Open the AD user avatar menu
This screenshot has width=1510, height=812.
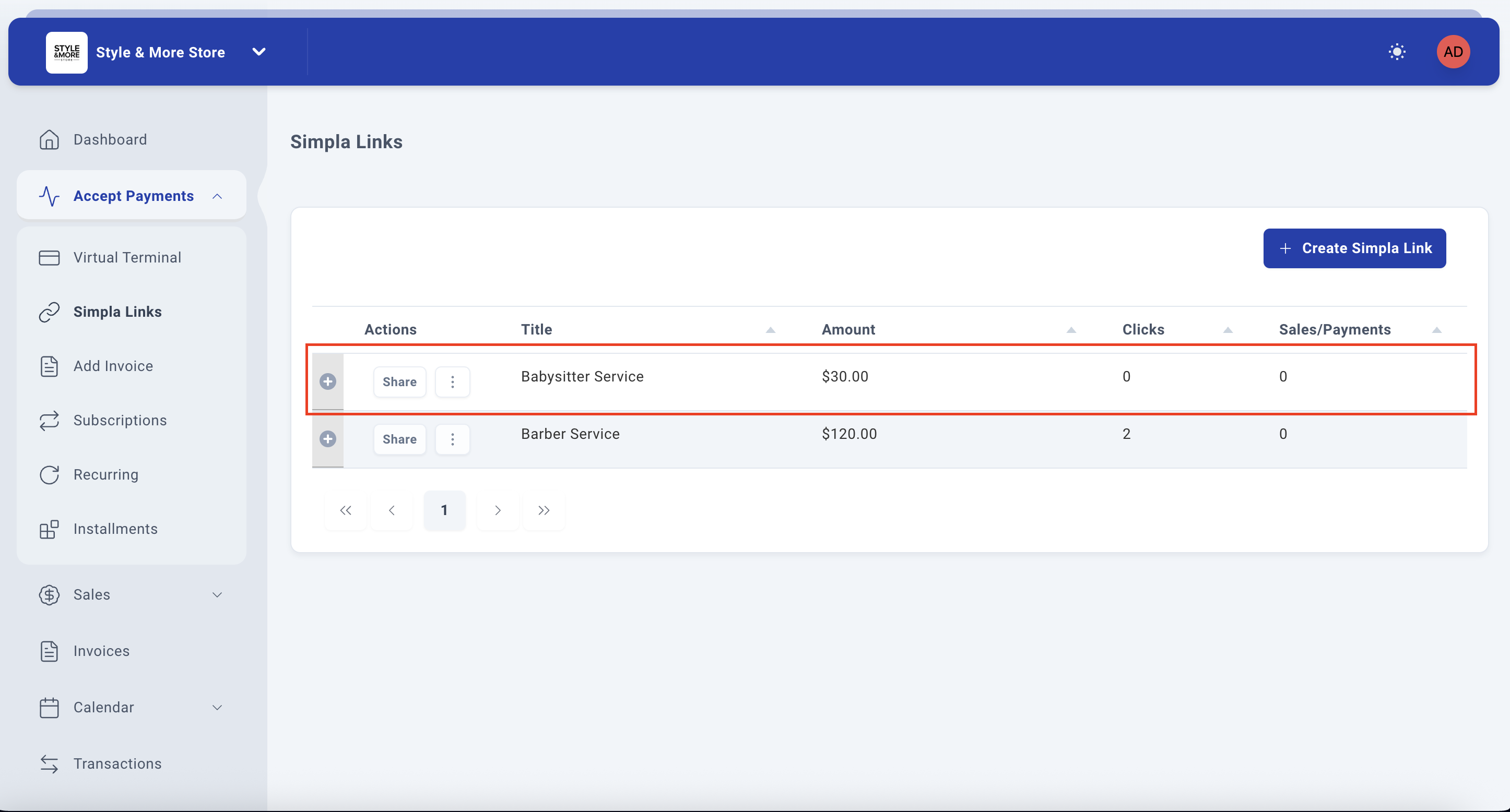pos(1453,52)
